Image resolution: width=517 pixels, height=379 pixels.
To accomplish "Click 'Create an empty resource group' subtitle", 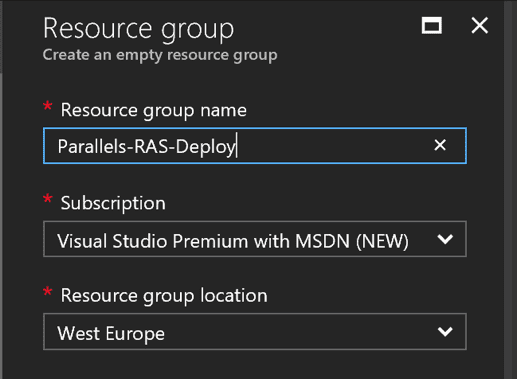I will pyautogui.click(x=160, y=55).
